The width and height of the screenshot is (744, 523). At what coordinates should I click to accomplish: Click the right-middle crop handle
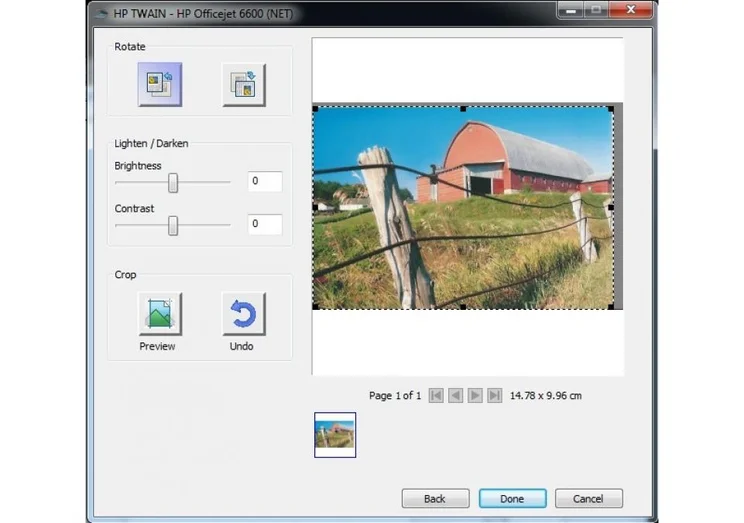(611, 207)
